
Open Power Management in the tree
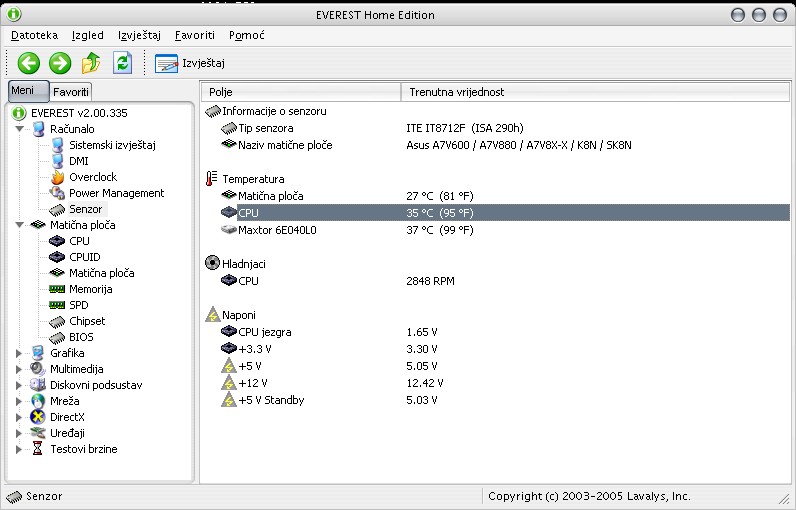(x=116, y=193)
